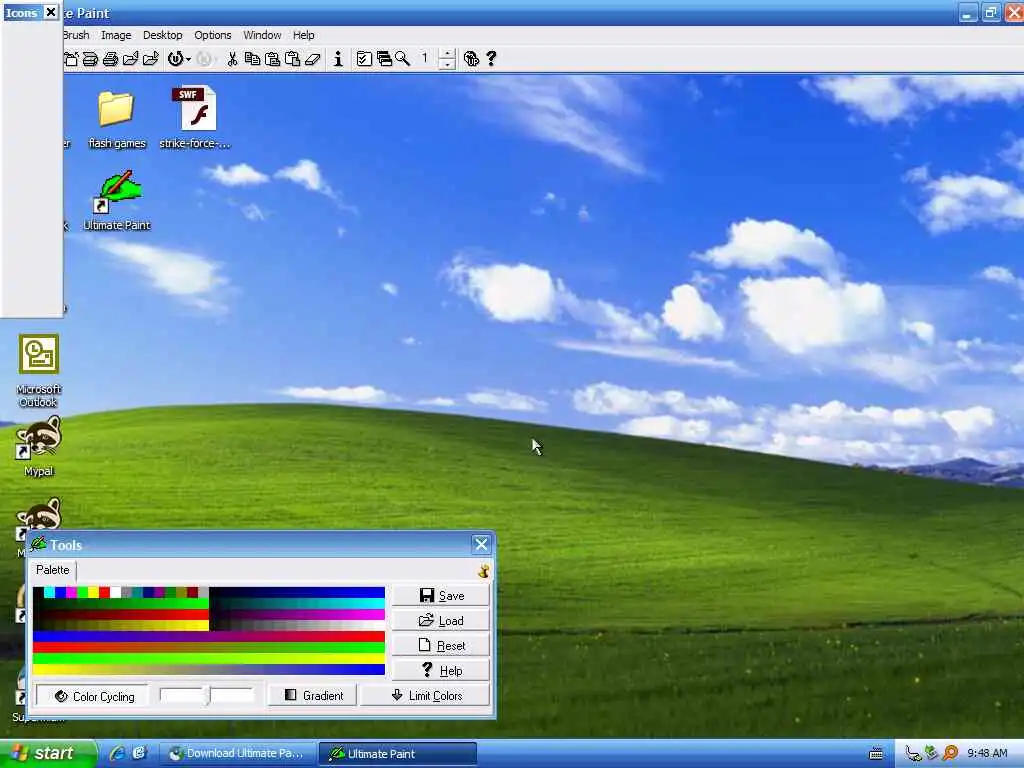Click Reset button in Tools palette
Viewport: 1024px width, 768px height.
[441, 645]
